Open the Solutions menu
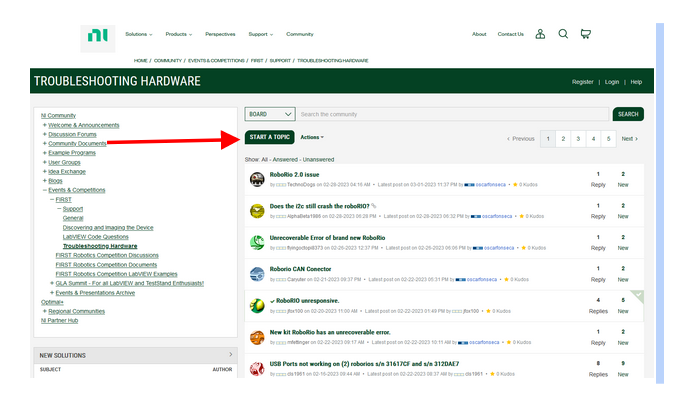 (x=139, y=34)
